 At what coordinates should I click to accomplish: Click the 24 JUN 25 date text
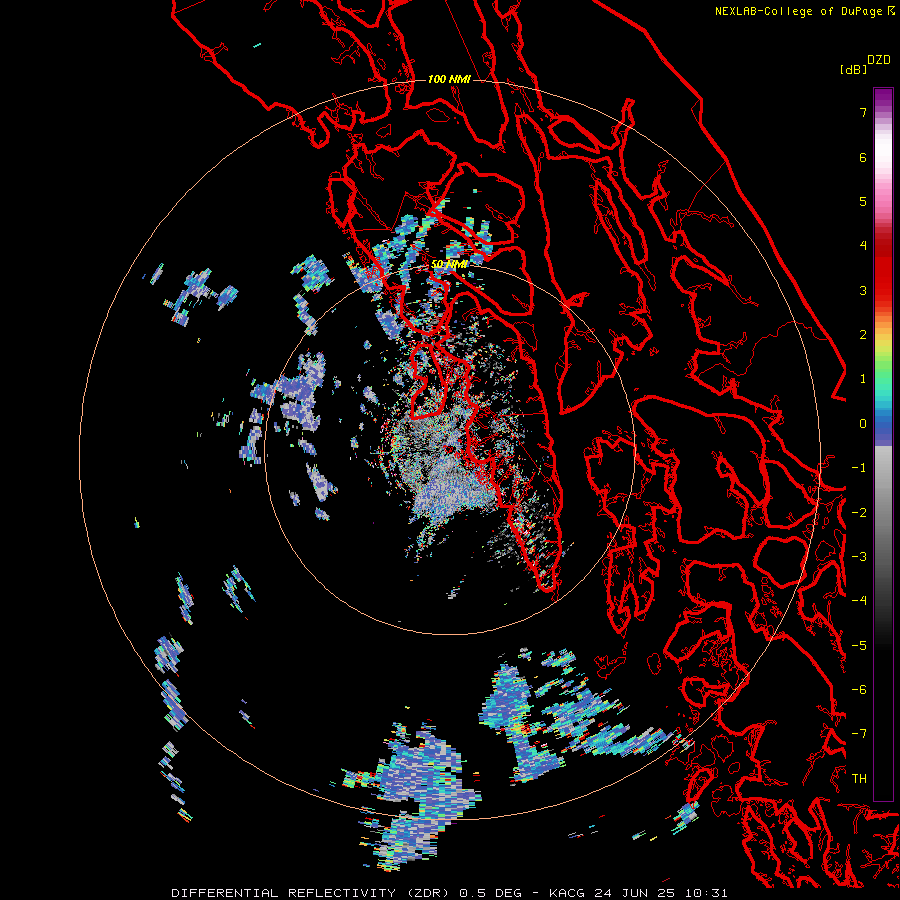point(634,893)
